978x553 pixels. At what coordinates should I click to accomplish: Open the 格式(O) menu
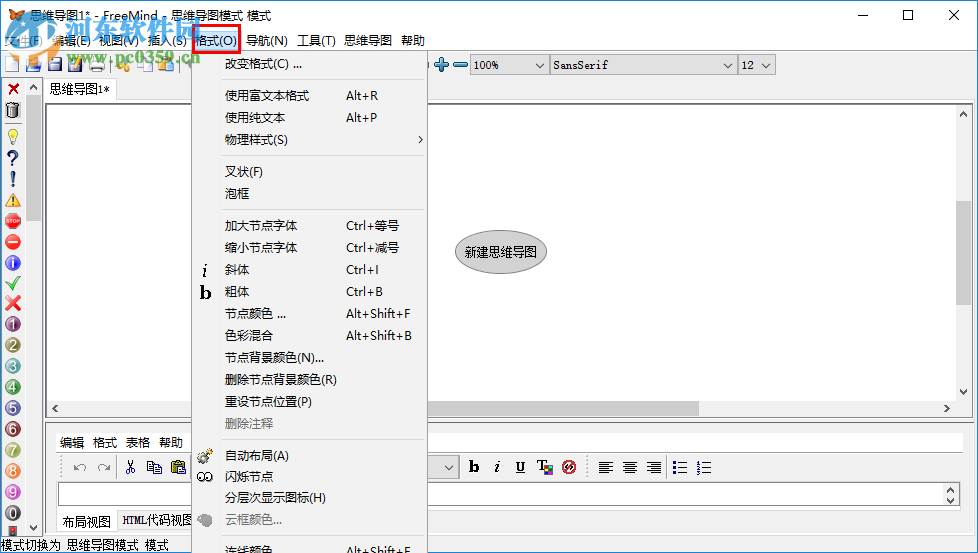tap(216, 41)
